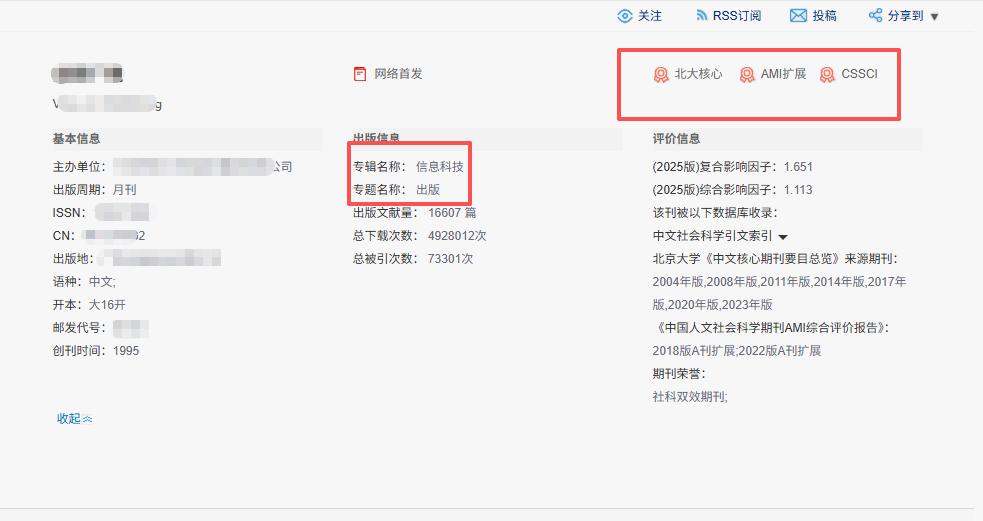This screenshot has width=983, height=521.
Task: Click the 复合影响因子 value 1.651
Action: (x=798, y=167)
